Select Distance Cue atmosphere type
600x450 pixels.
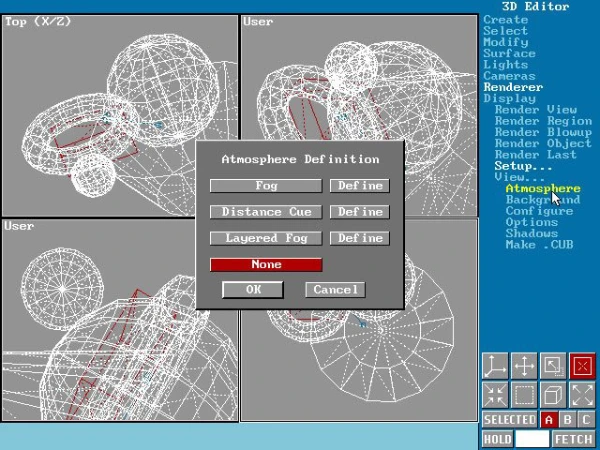point(266,212)
